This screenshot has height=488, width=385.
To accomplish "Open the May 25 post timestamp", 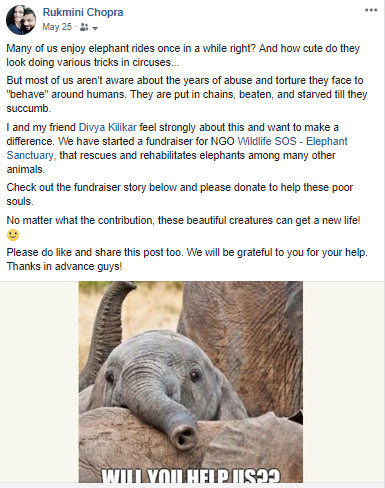I will point(57,27).
